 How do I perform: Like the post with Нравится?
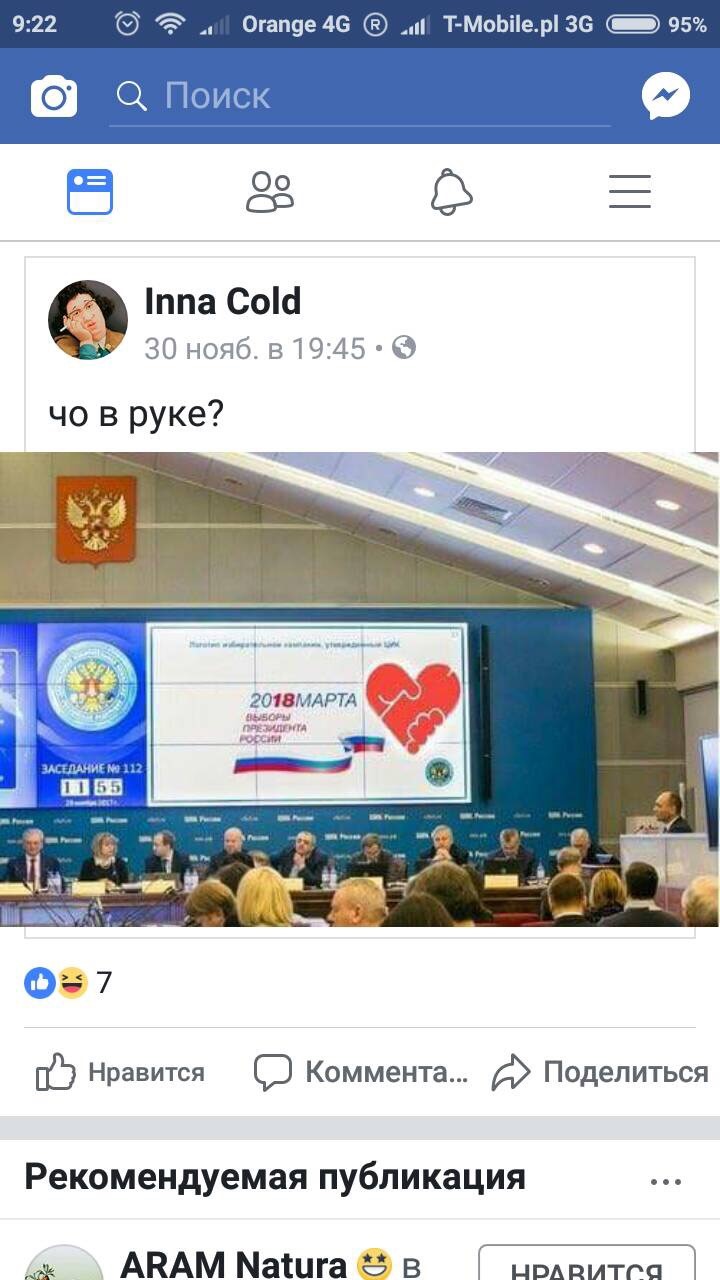pos(120,1072)
